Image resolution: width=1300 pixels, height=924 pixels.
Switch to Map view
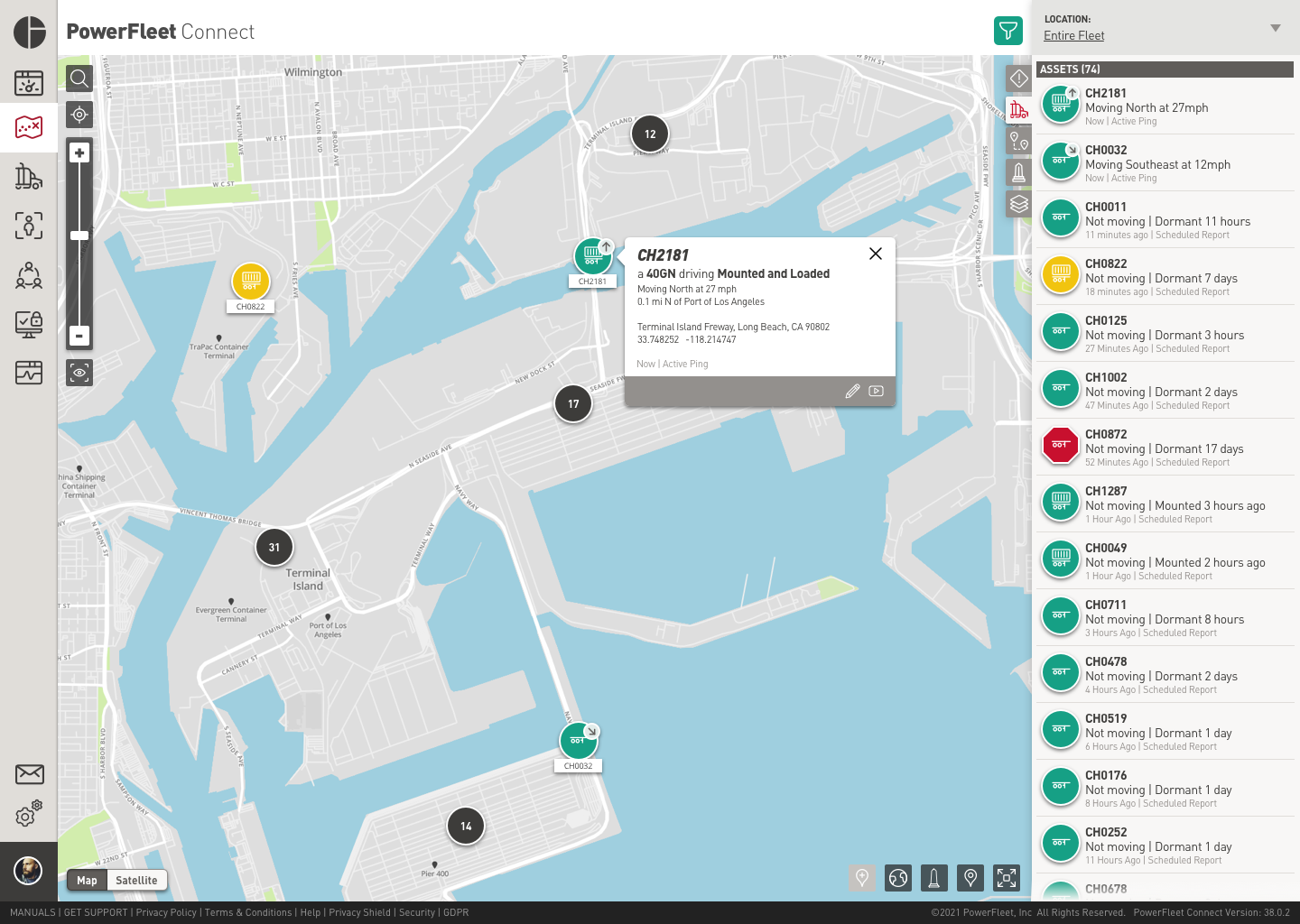pyautogui.click(x=88, y=880)
